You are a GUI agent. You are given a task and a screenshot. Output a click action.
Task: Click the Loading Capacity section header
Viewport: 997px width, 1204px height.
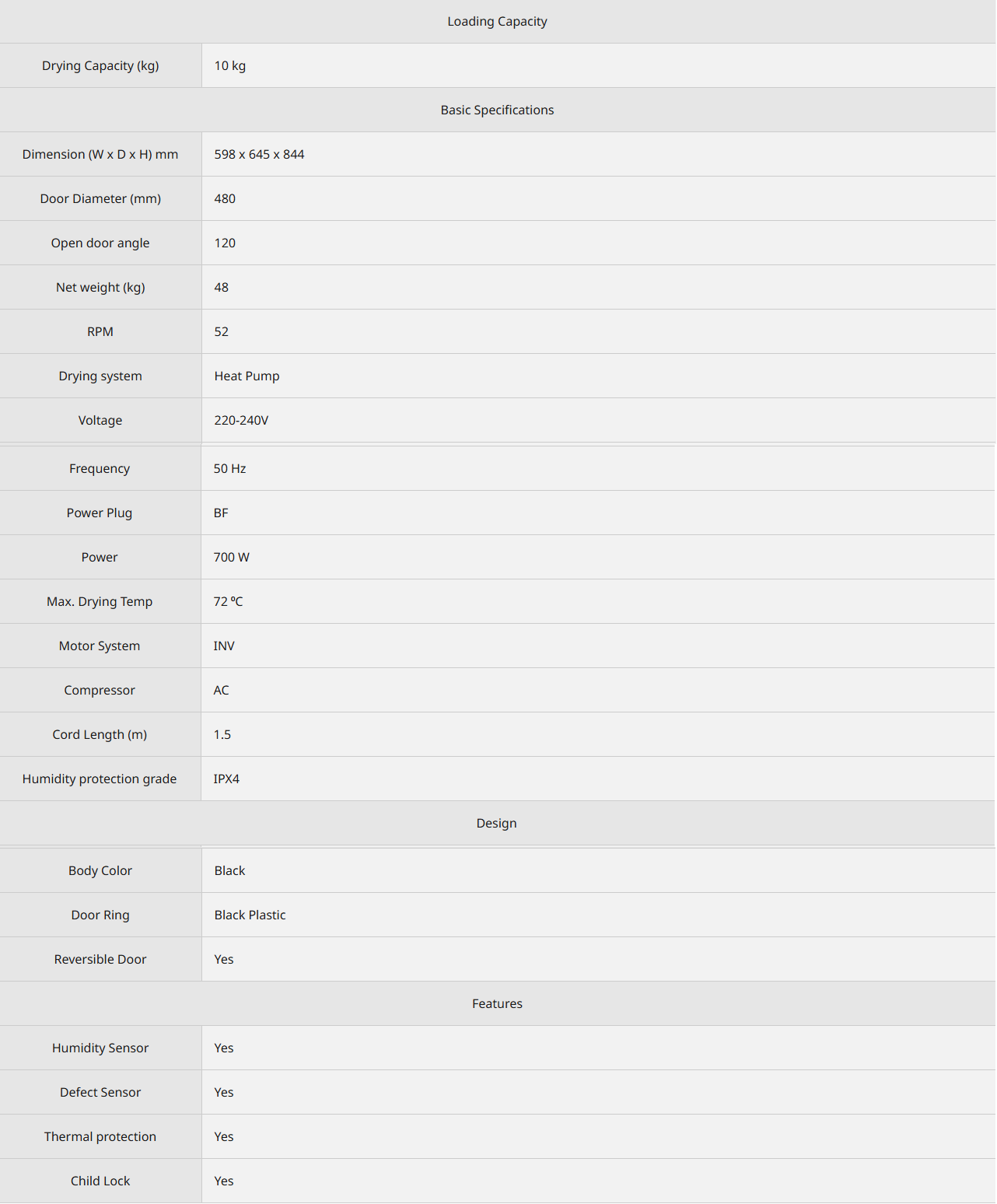point(497,22)
